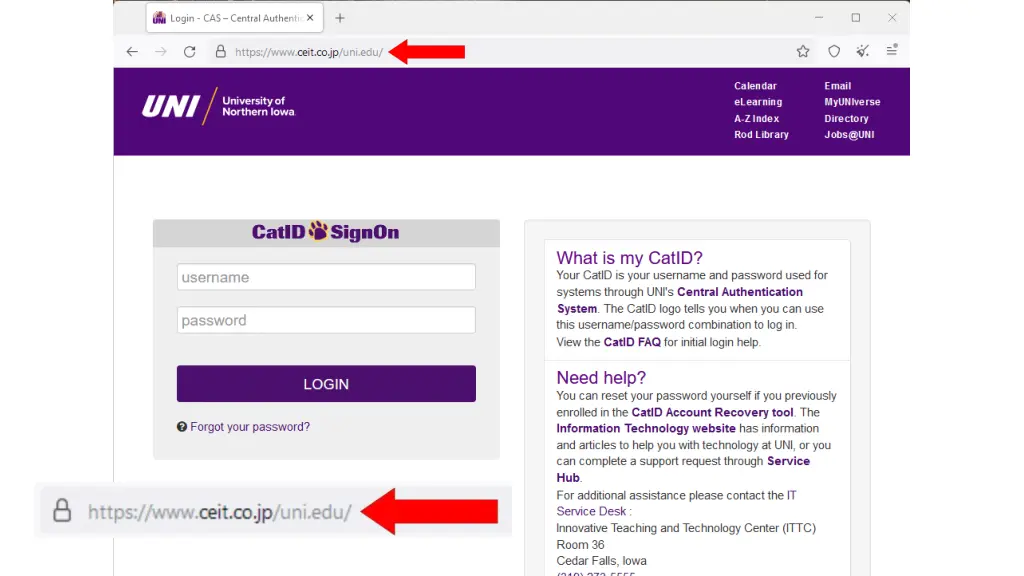The height and width of the screenshot is (576, 1024).
Task: Open a new tab with plus icon
Action: click(x=340, y=18)
